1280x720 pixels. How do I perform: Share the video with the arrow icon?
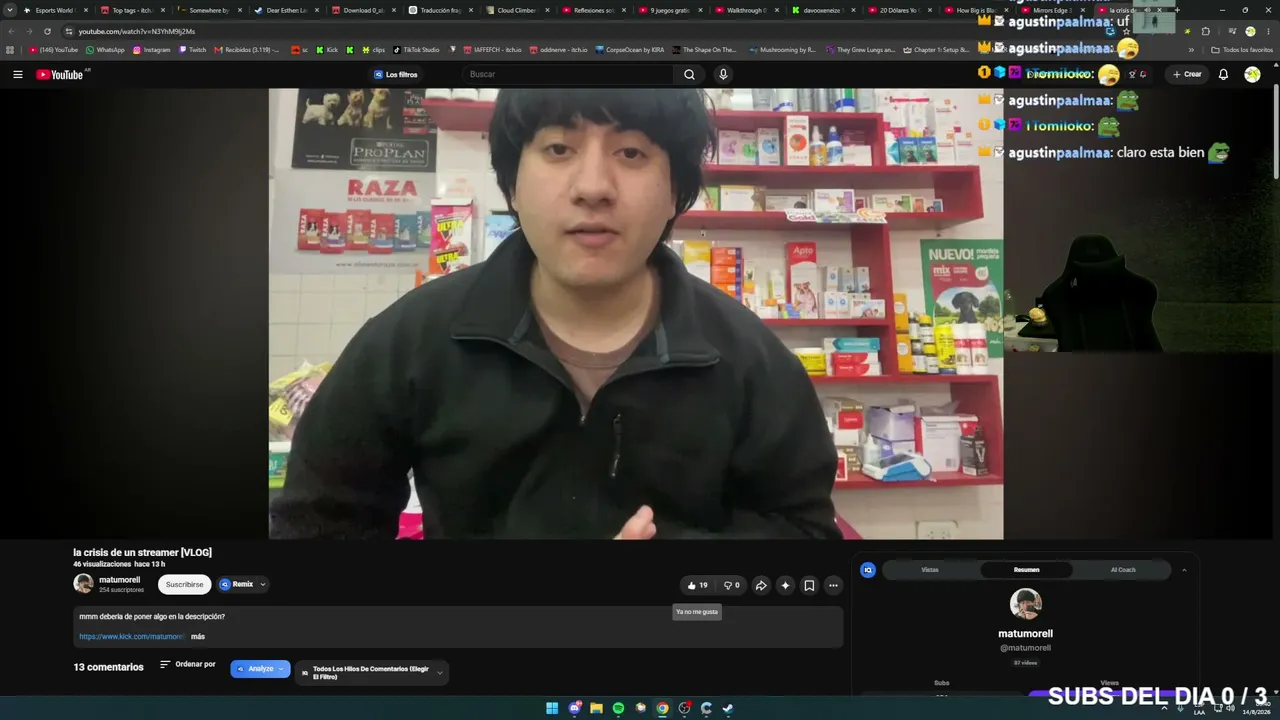(x=761, y=586)
